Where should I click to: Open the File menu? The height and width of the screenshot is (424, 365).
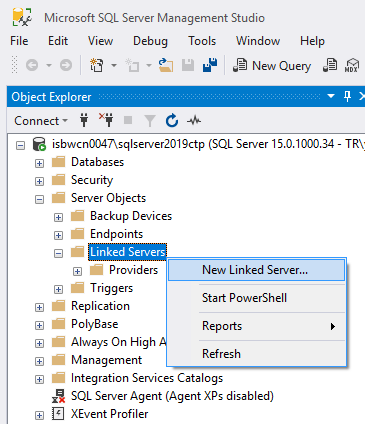(19, 41)
